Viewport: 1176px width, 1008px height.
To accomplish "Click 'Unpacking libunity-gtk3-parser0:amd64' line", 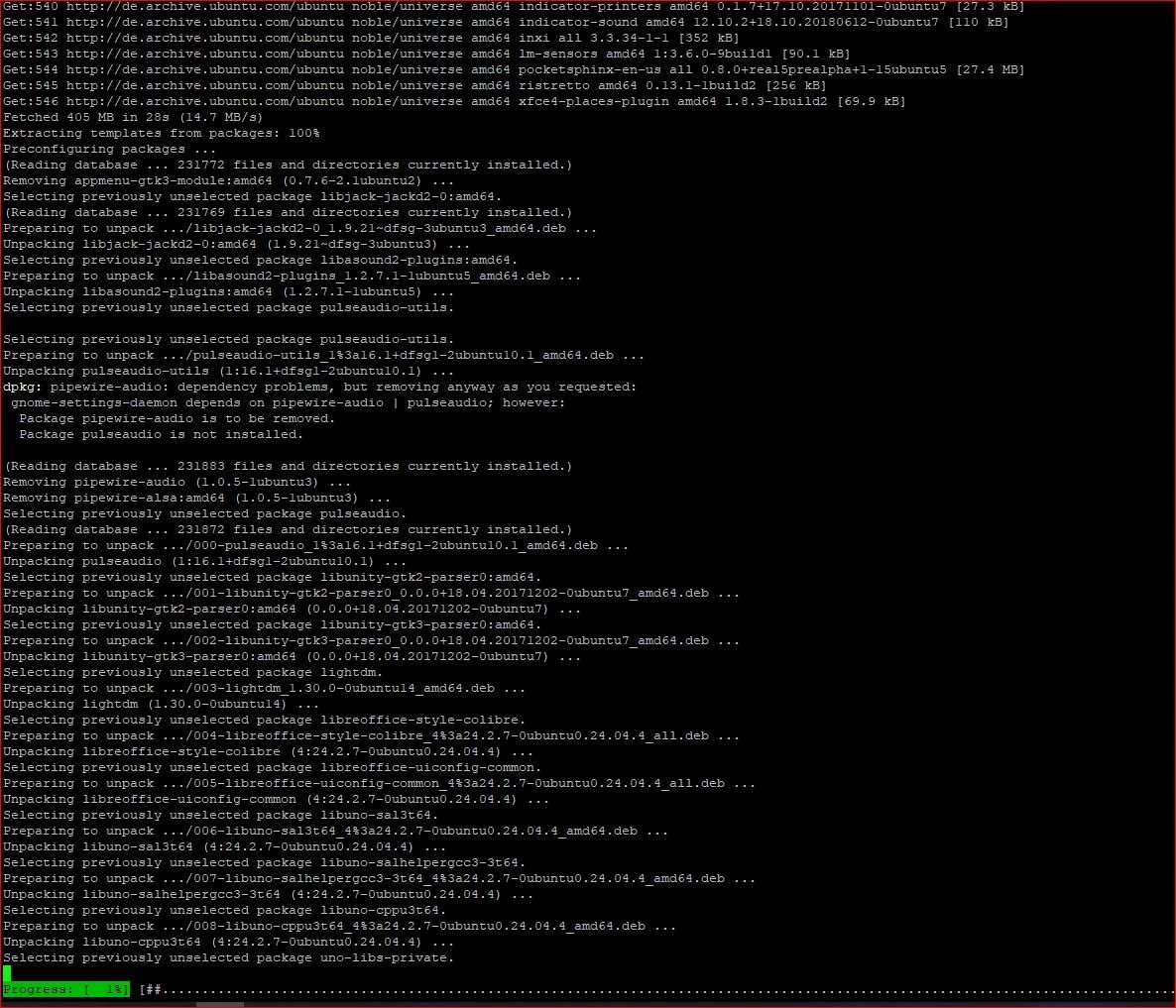I will click(x=292, y=656).
